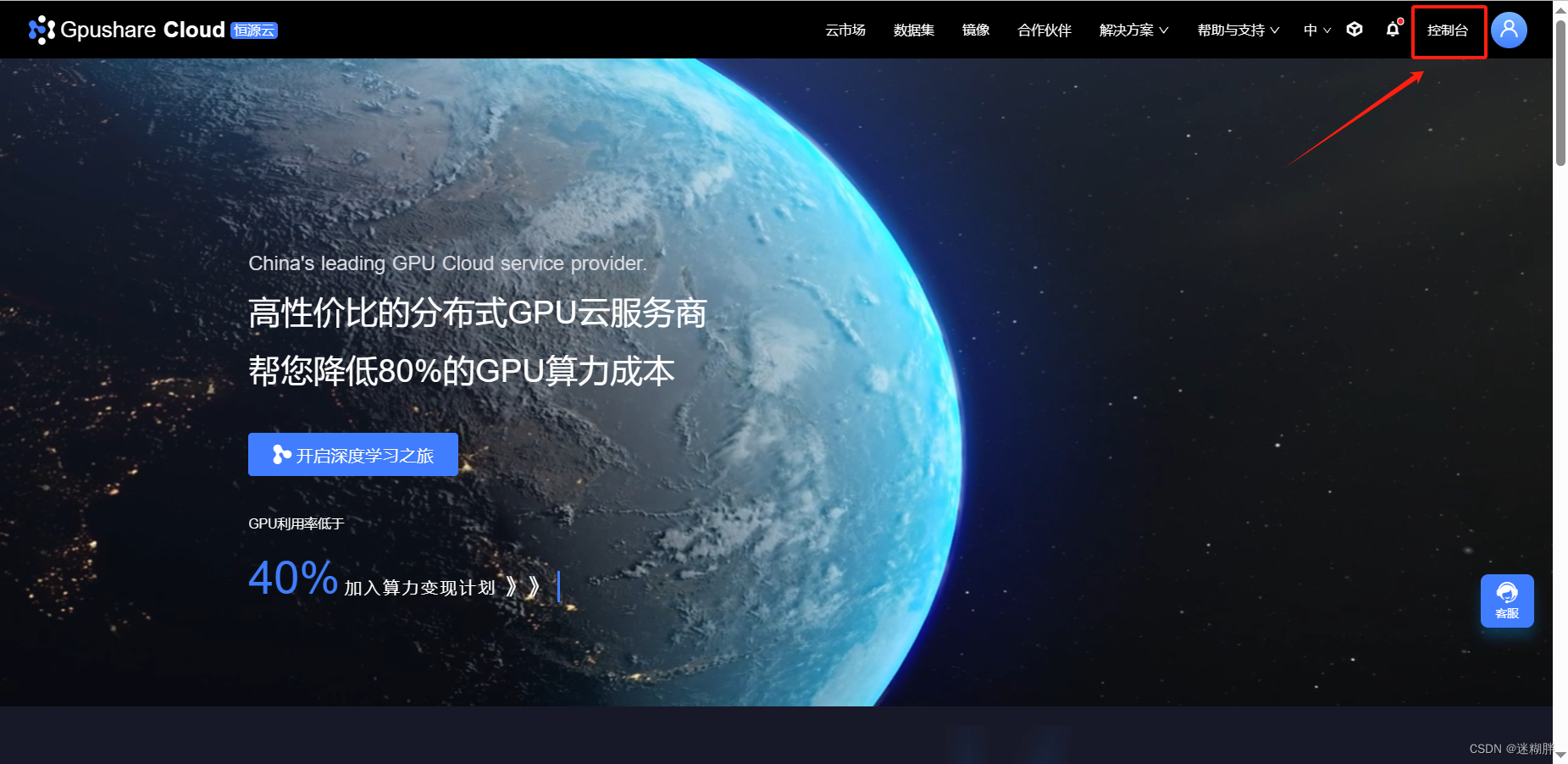Expand the 帮助与支持 dropdown

(1238, 30)
